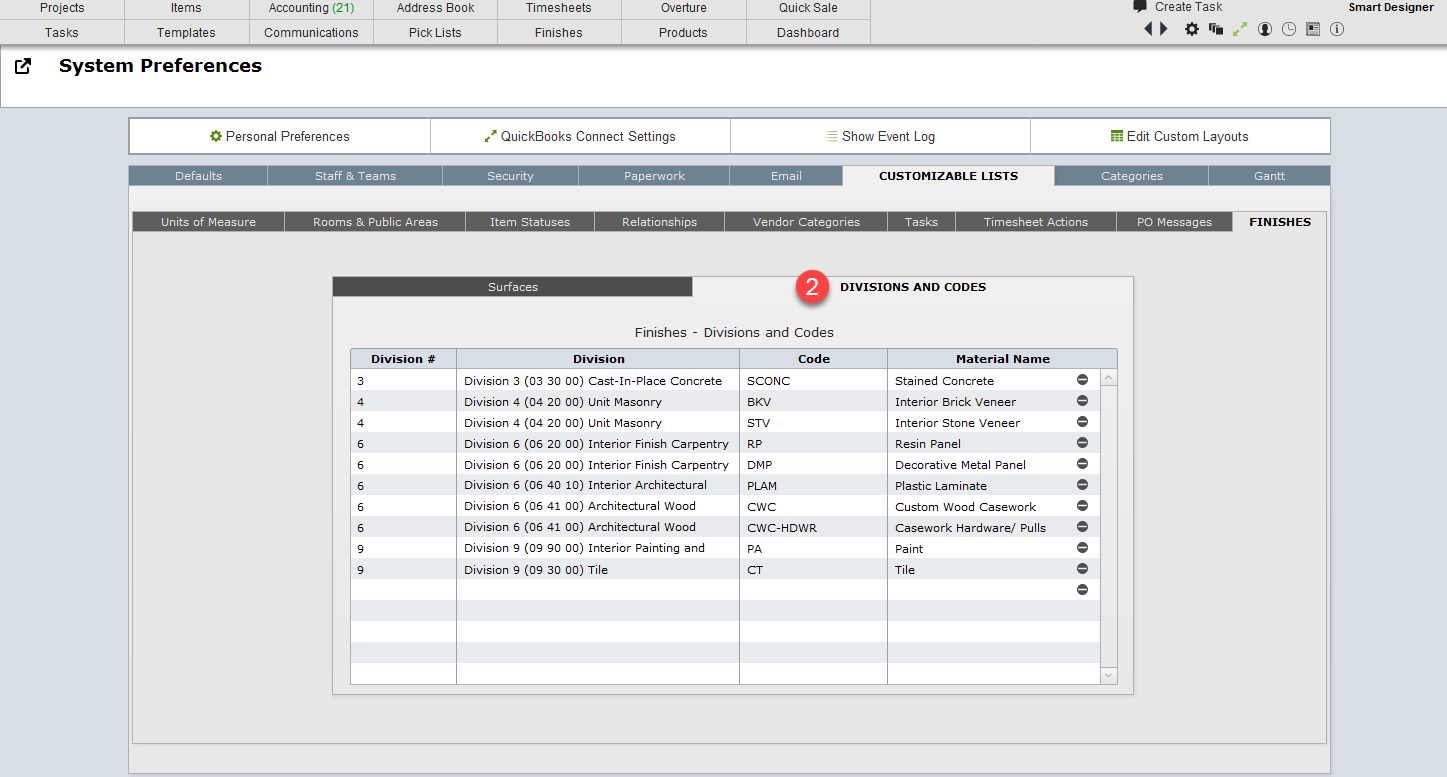Open settings via the top gear icon
The image size is (1447, 777).
click(x=1192, y=29)
